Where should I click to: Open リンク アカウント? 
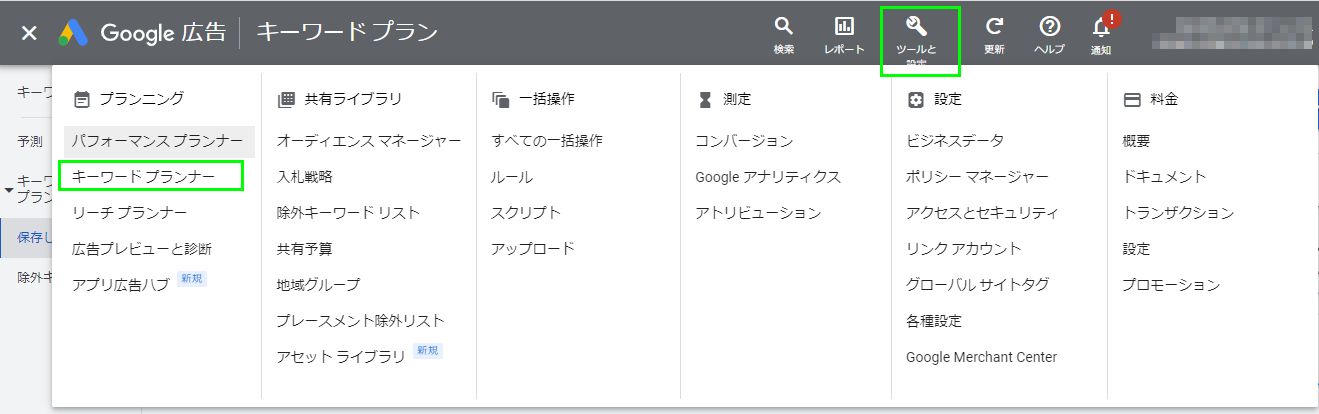tap(964, 249)
